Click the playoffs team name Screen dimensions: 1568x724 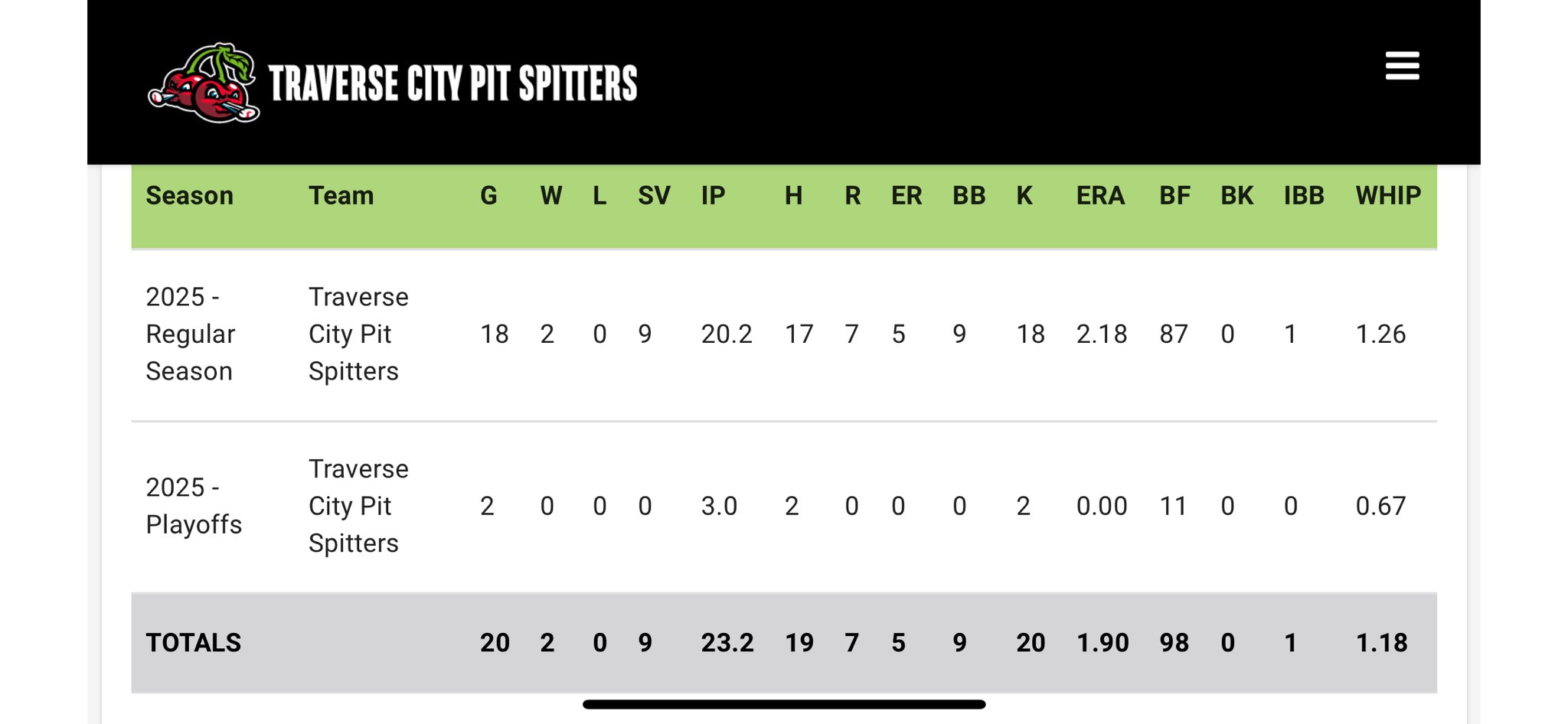click(x=358, y=506)
